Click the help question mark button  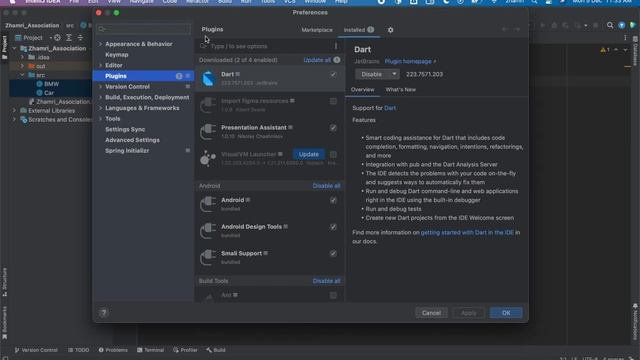104,313
